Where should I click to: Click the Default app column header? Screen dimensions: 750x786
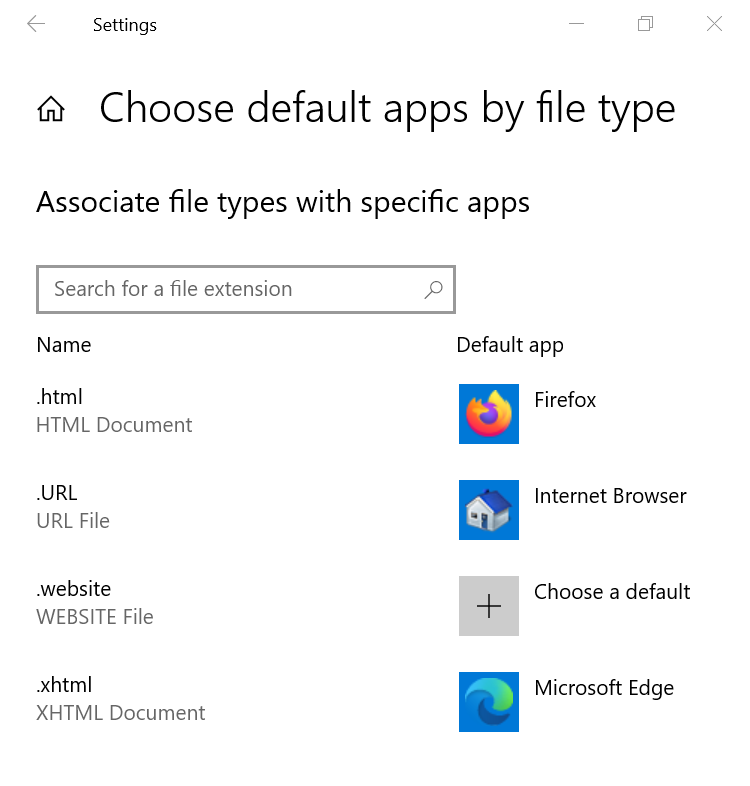pos(510,346)
